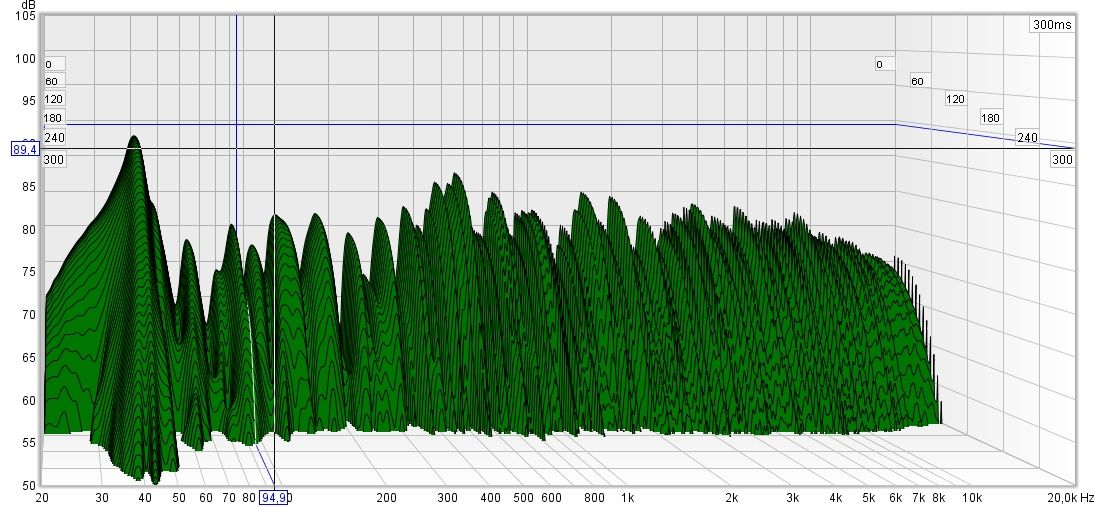The width and height of the screenshot is (1095, 507).
Task: Click the 95 dB axis label
Action: click(29, 101)
